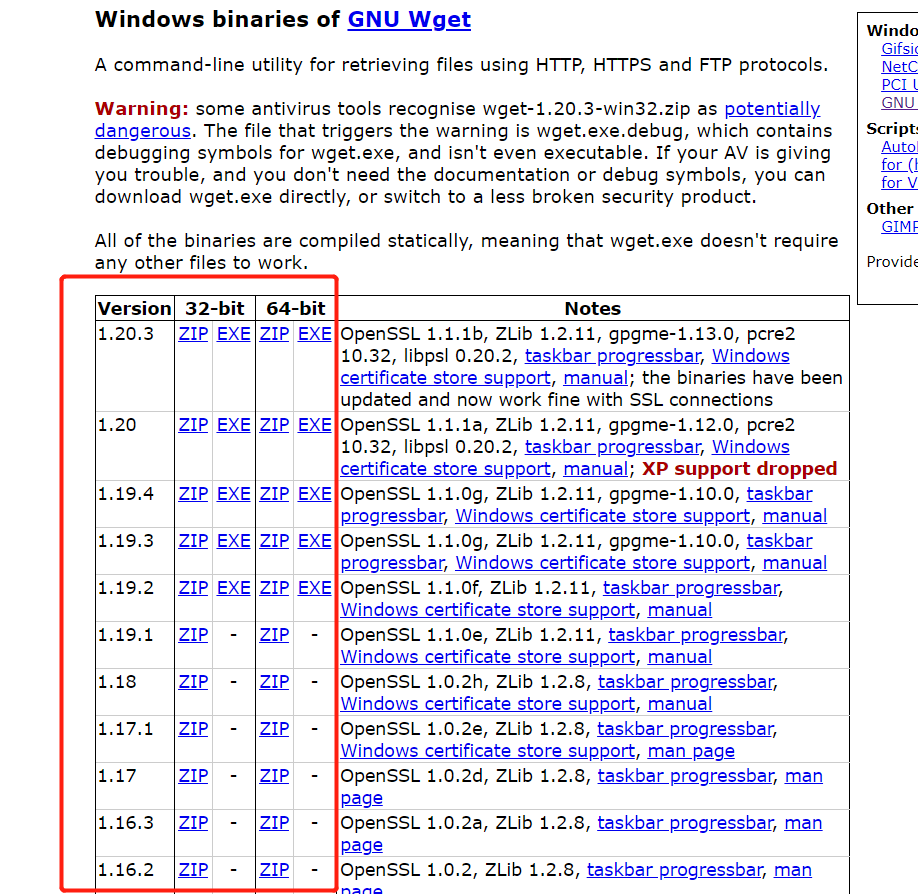918x894 pixels.
Task: Download 32-bit ZIP for version 1.20
Action: [193, 424]
